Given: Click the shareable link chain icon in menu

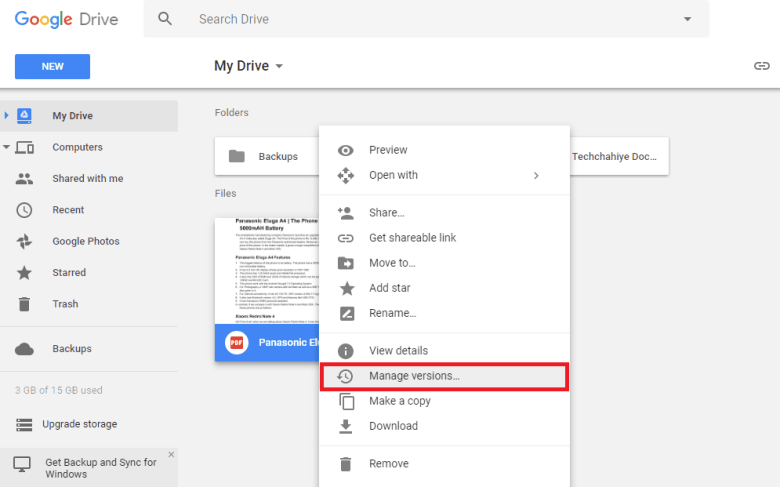Looking at the screenshot, I should pos(346,238).
